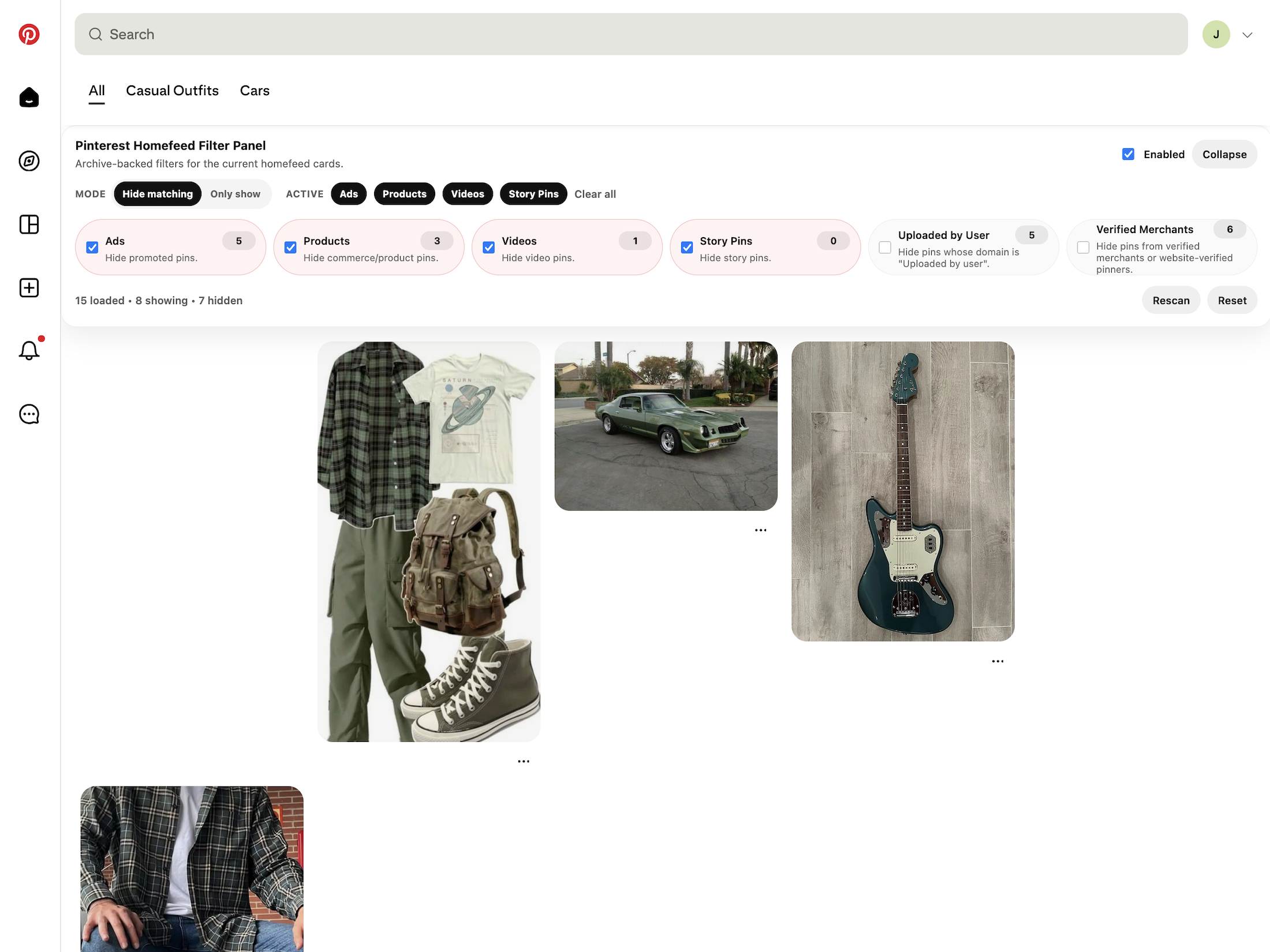The width and height of the screenshot is (1270, 952).
Task: Go to the Home feed icon
Action: point(29,98)
